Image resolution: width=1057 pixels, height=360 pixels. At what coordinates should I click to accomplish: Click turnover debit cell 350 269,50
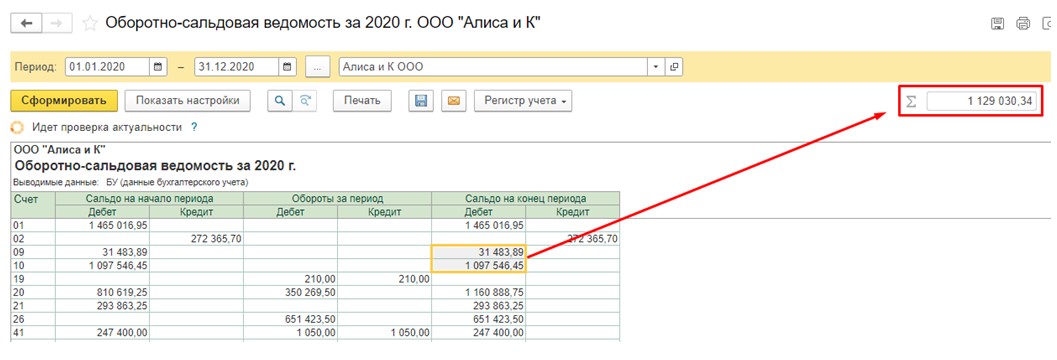291,292
